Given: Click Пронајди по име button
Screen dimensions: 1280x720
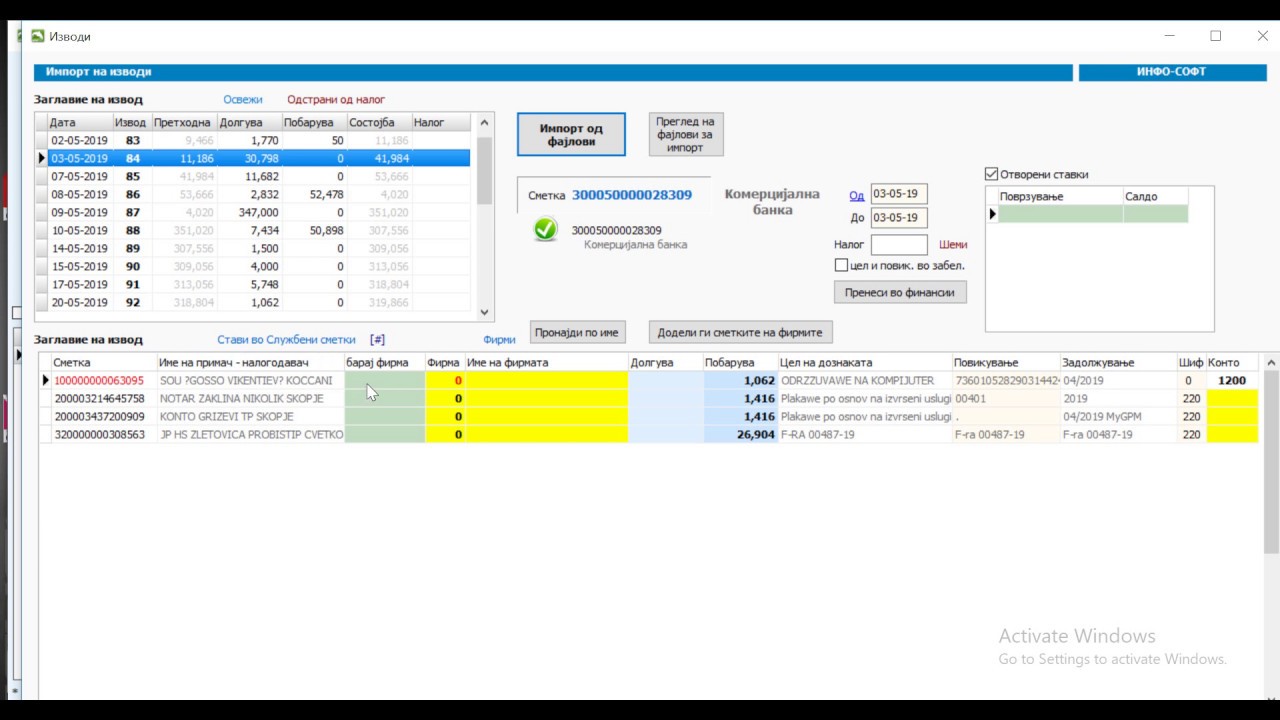Looking at the screenshot, I should (577, 332).
